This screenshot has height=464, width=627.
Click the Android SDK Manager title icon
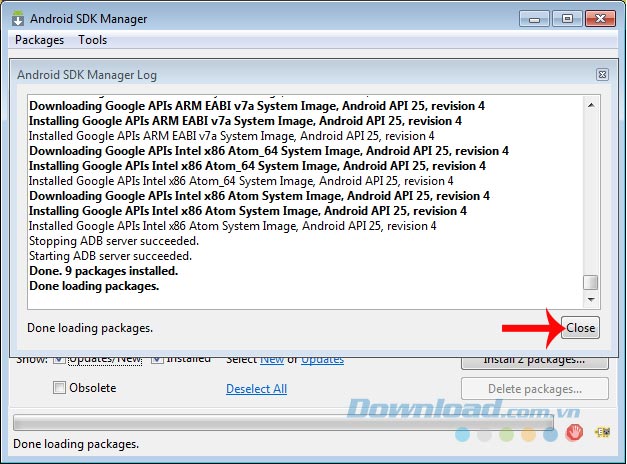[17, 18]
